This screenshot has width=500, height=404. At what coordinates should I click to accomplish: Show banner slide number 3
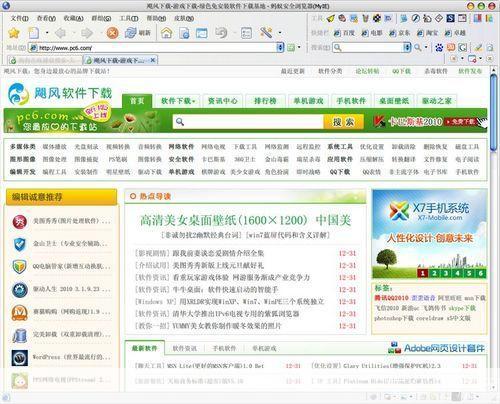pos(446,273)
